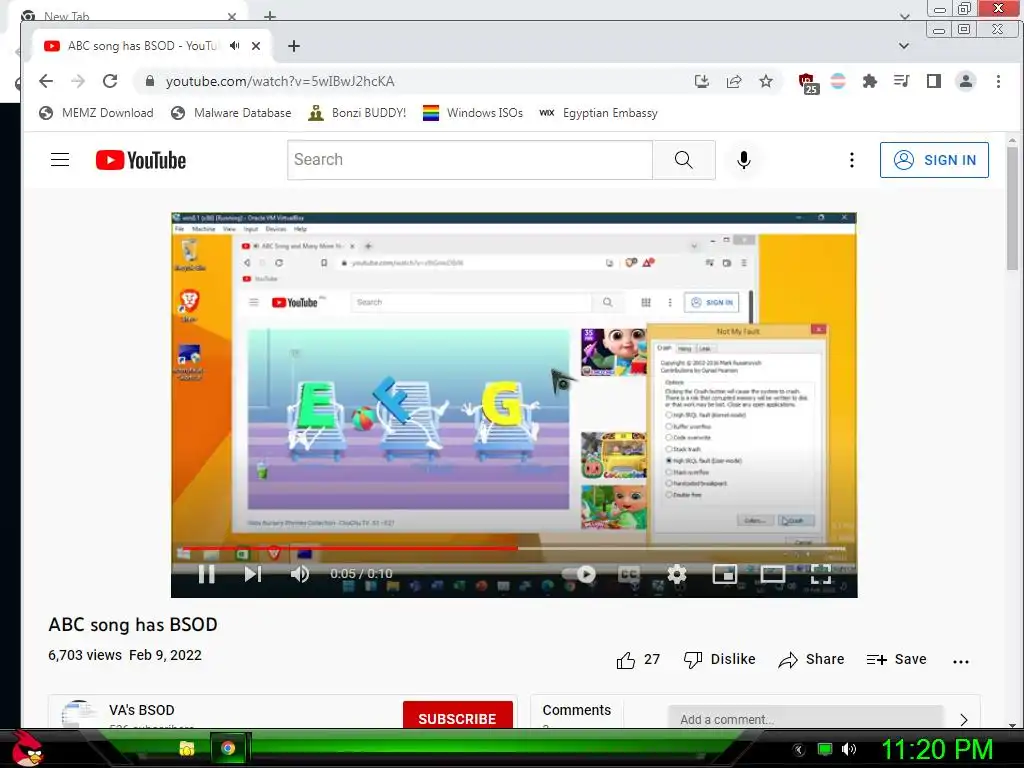This screenshot has height=768, width=1024.
Task: Click the striped flag extension icon
Action: (x=838, y=81)
